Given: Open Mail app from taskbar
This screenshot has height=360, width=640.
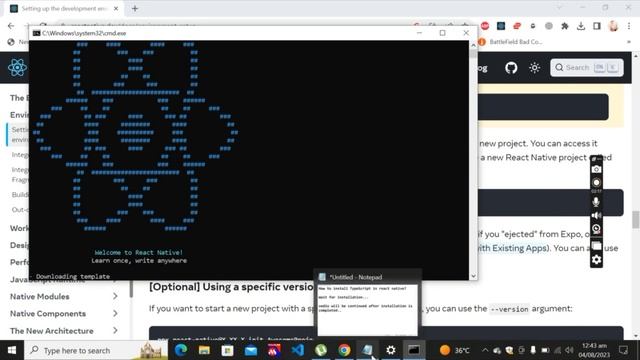Looking at the screenshot, I should [x=251, y=350].
